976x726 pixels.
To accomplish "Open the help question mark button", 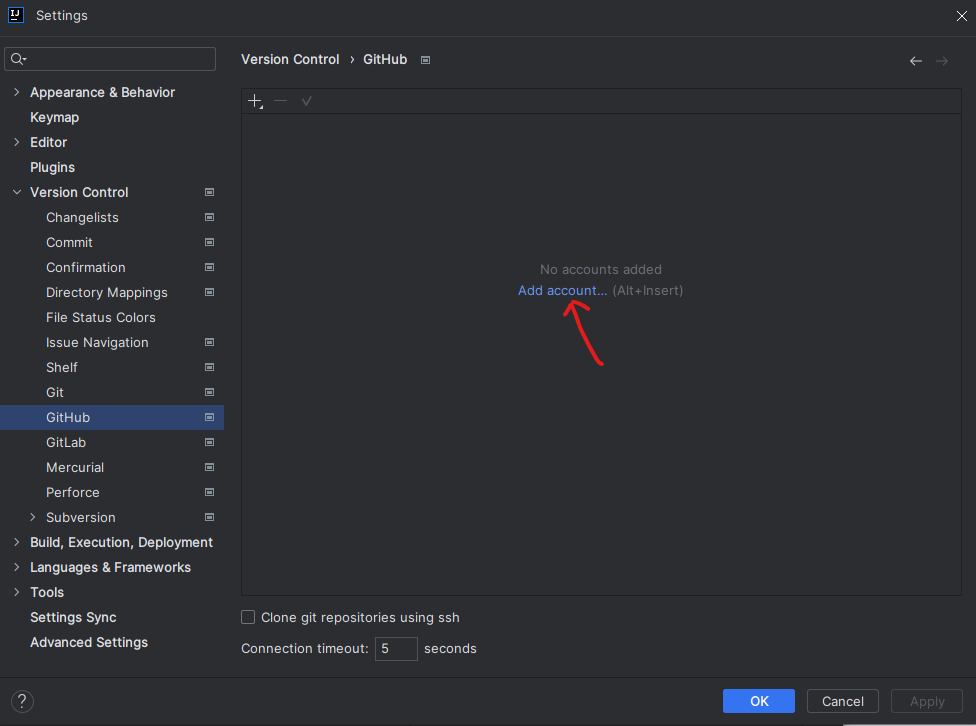I will pyautogui.click(x=22, y=701).
